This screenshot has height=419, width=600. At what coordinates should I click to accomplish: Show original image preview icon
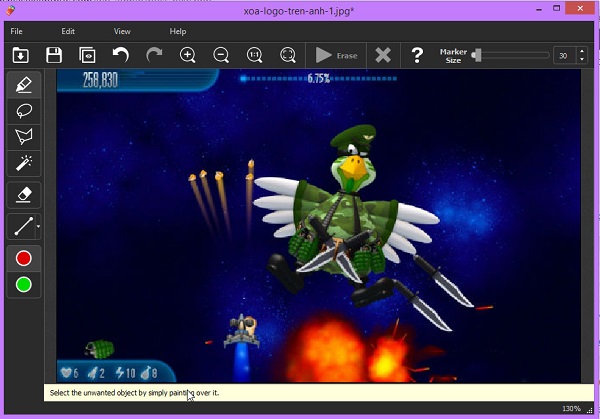[x=87, y=55]
